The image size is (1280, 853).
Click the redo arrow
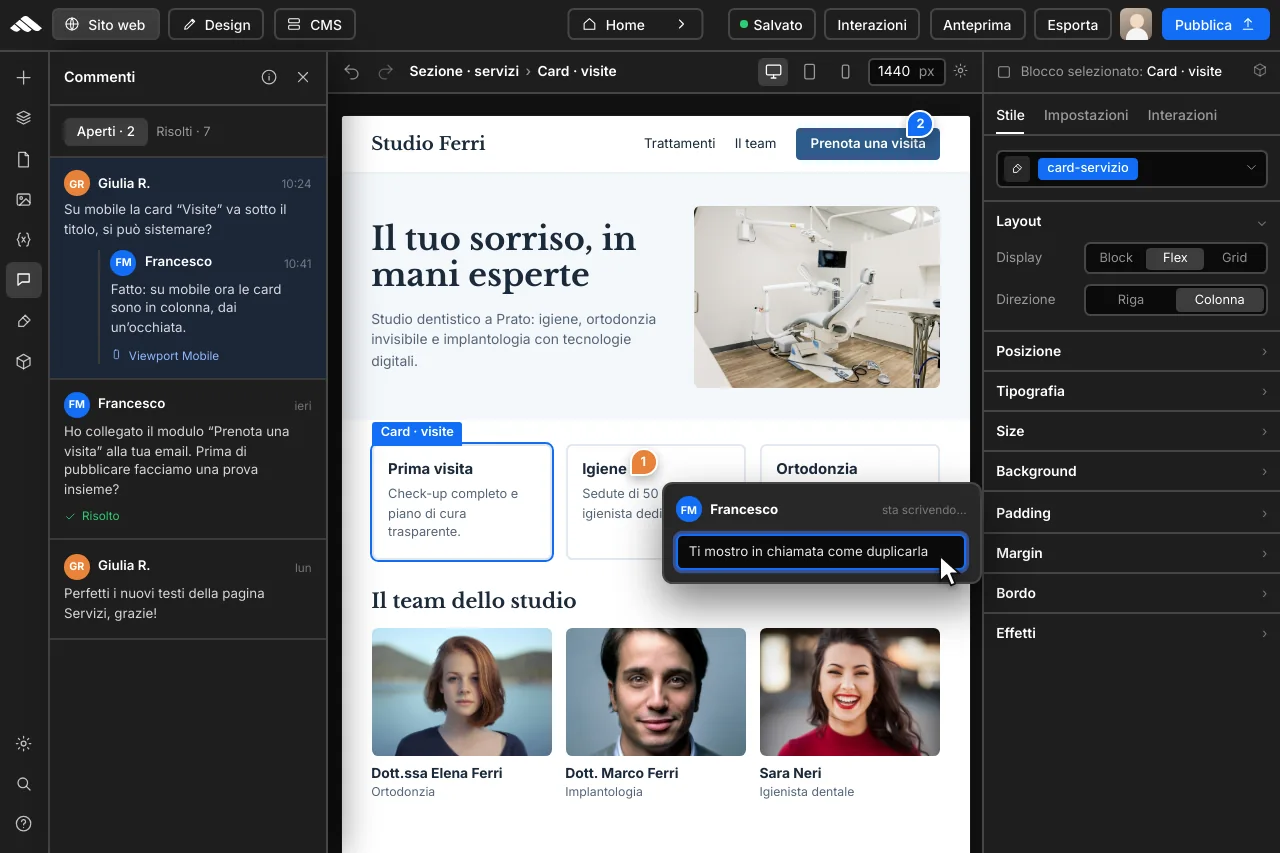click(x=385, y=71)
